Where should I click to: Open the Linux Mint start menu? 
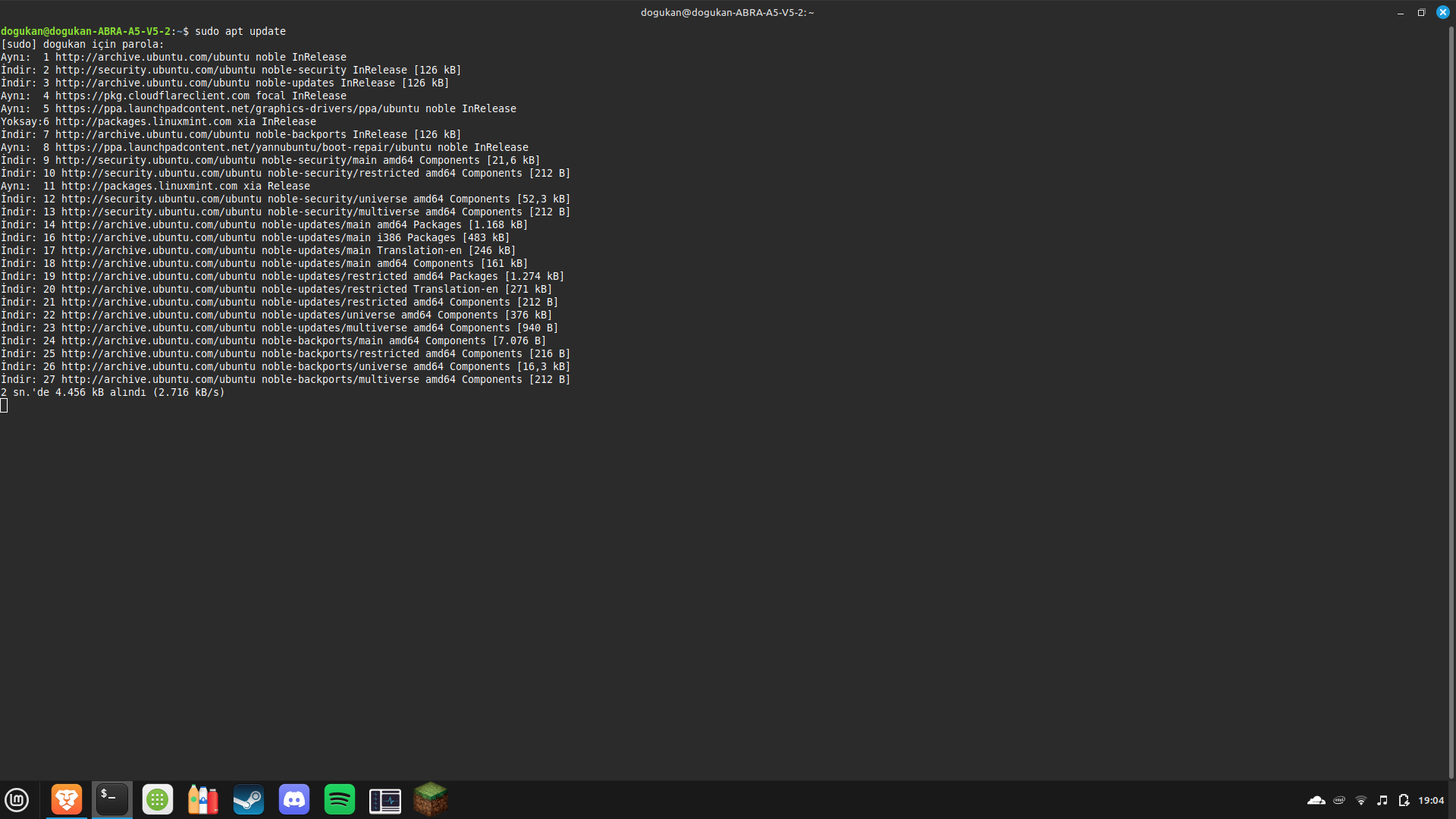pos(17,800)
